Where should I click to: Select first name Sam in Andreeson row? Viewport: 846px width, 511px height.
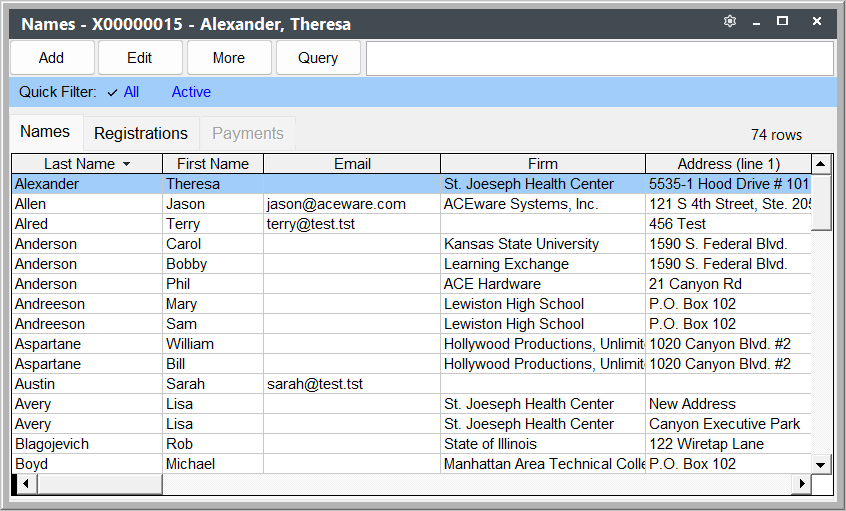213,324
